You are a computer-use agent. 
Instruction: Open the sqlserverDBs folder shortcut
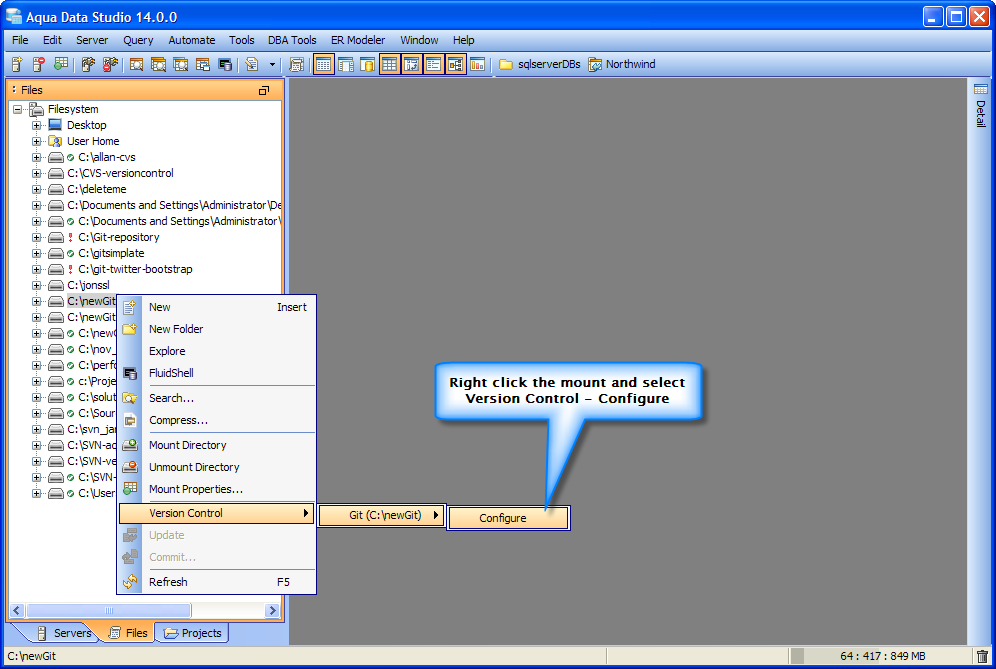tap(540, 64)
